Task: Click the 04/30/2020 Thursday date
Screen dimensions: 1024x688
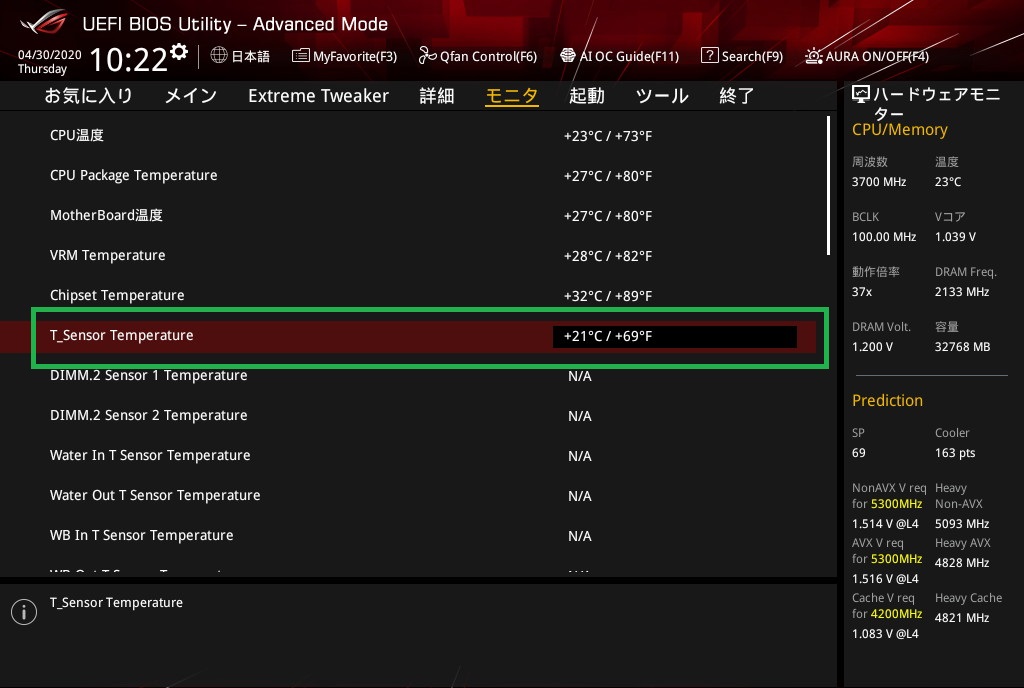Action: click(x=49, y=62)
